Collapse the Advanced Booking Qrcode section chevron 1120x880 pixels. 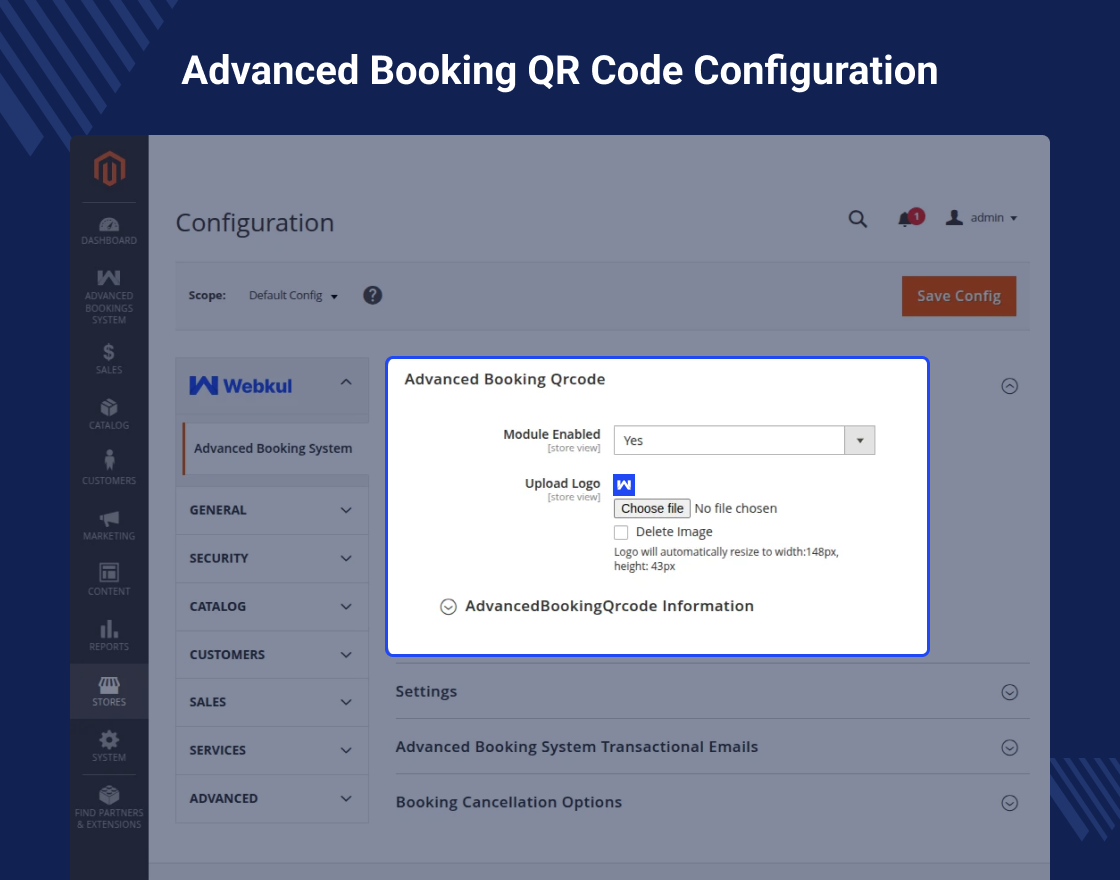coord(1009,386)
